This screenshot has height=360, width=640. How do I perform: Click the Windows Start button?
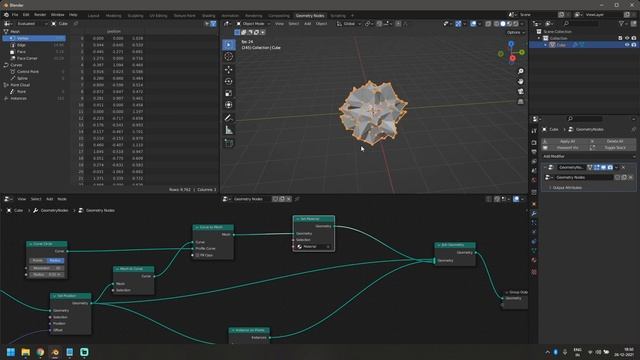point(11,352)
